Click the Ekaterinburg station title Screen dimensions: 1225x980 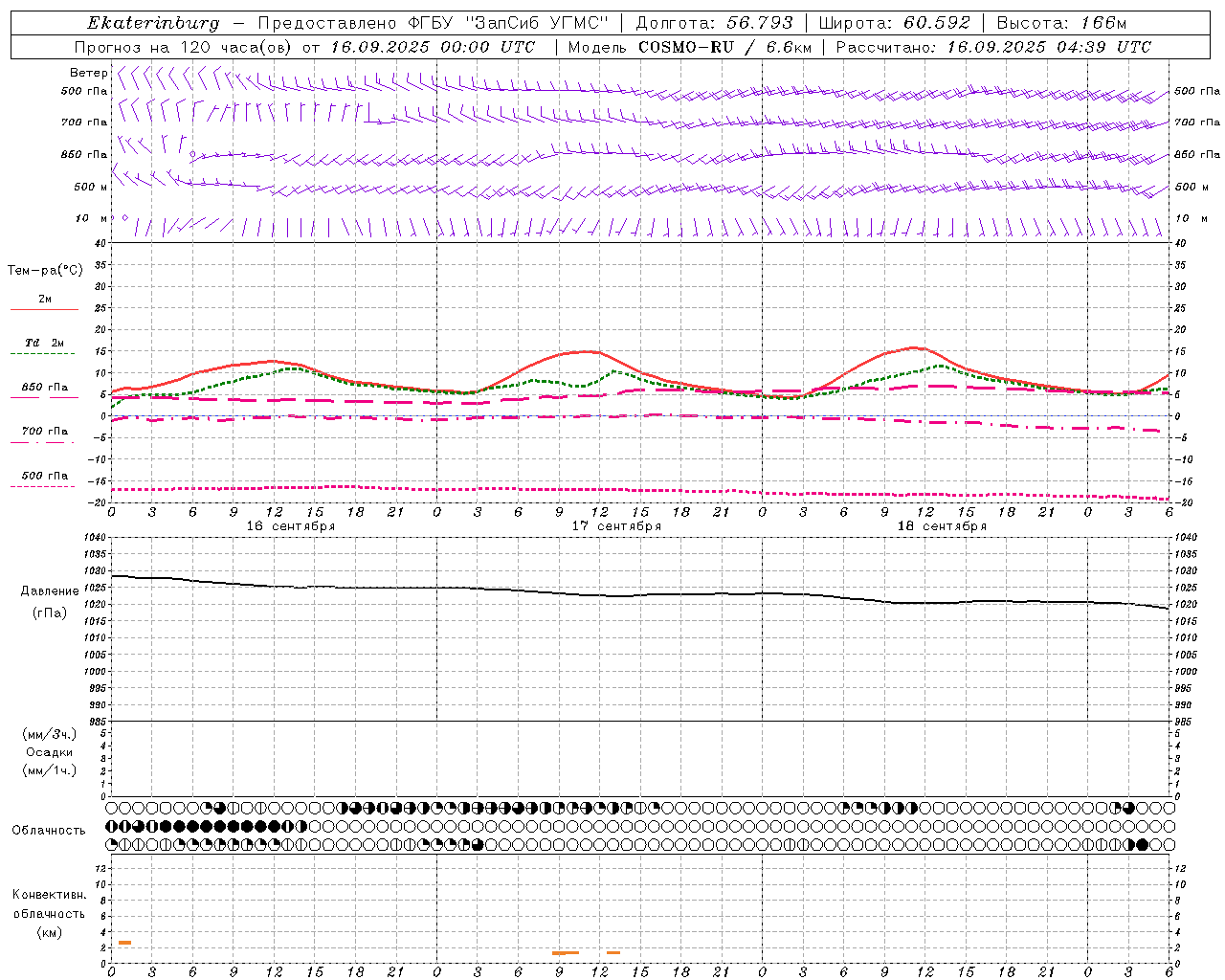click(x=153, y=23)
